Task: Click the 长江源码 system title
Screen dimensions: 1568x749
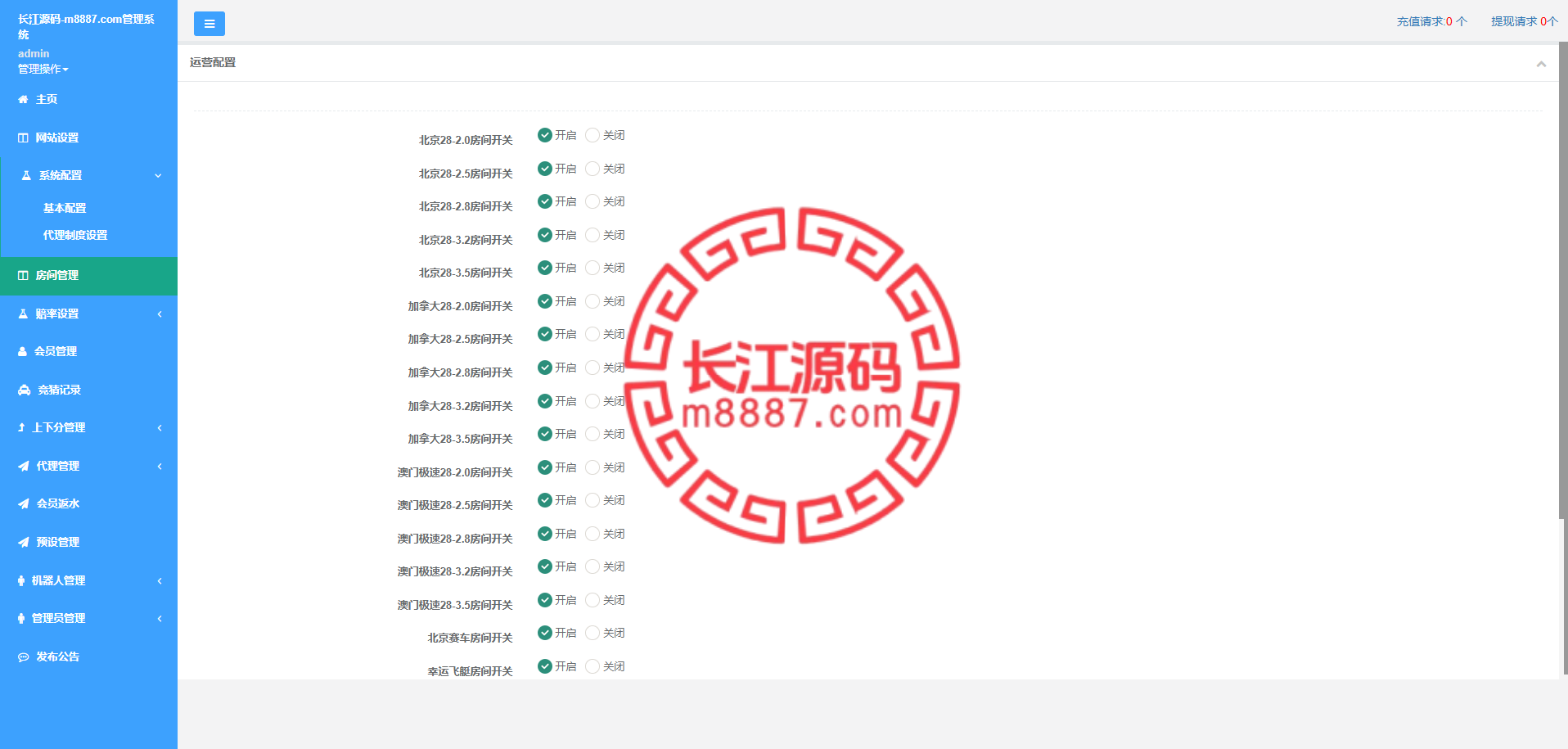Action: (x=86, y=26)
